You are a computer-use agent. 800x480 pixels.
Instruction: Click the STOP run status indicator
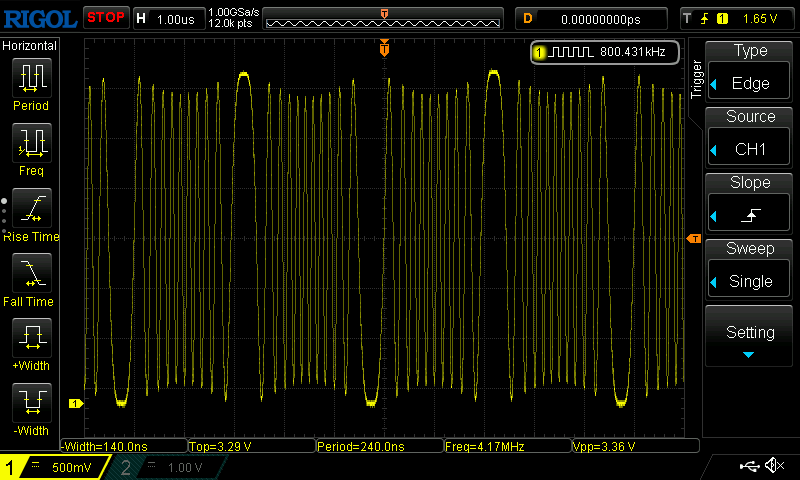(x=106, y=18)
